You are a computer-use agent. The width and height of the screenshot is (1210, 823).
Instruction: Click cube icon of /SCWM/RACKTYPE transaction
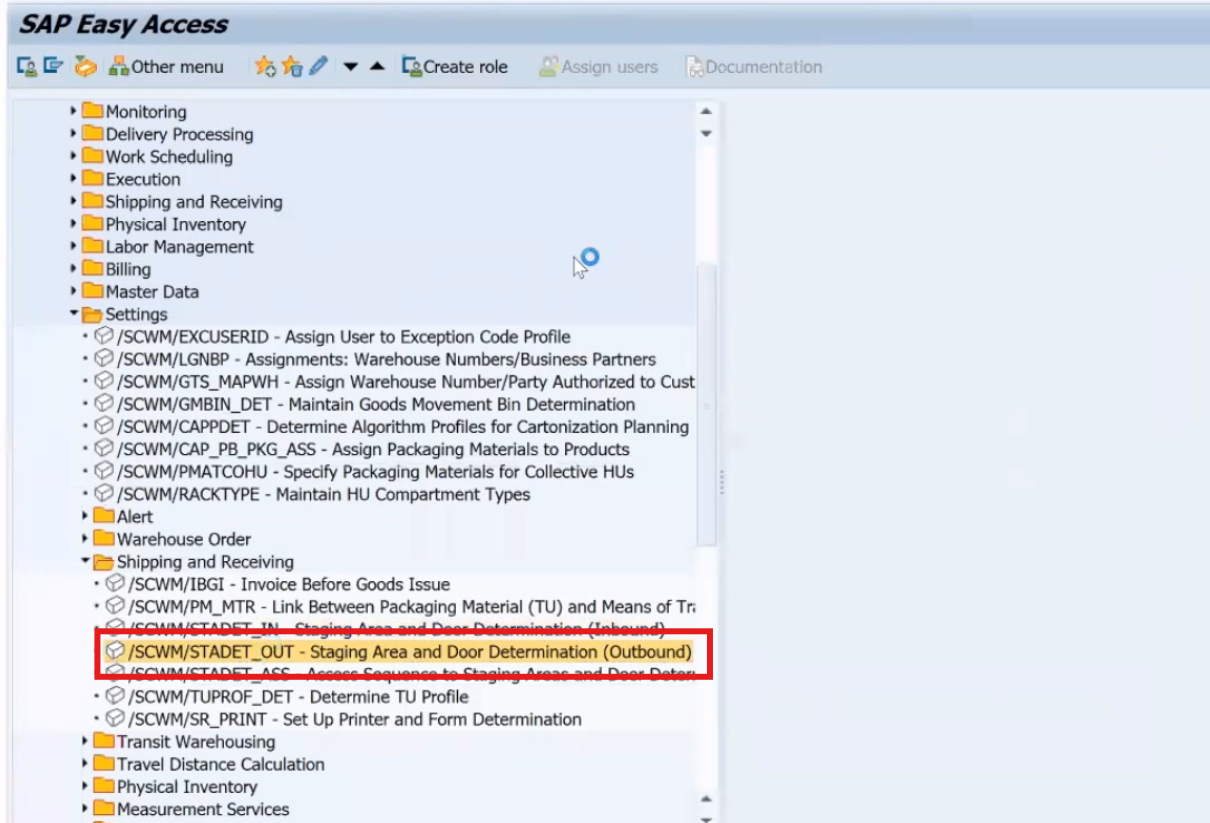coord(103,494)
